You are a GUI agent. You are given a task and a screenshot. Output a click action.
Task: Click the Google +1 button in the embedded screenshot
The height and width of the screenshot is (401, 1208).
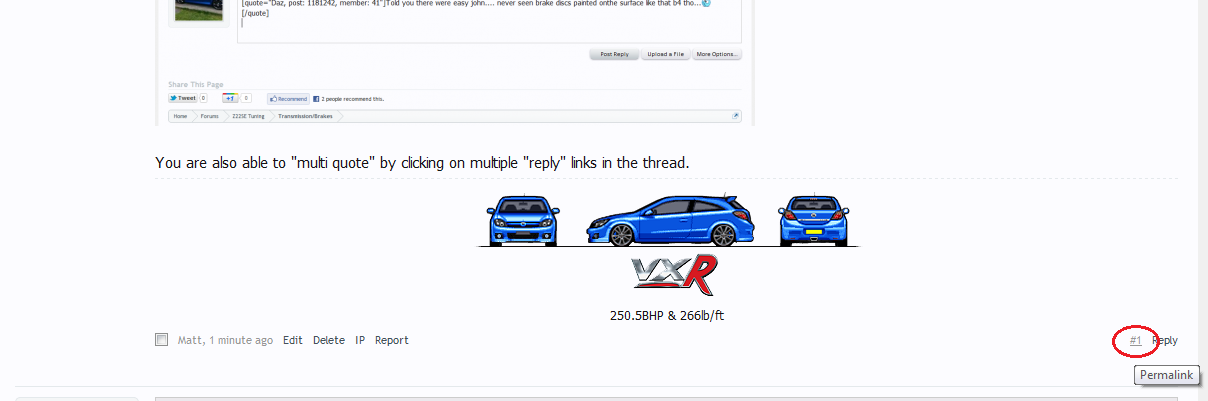coord(231,99)
